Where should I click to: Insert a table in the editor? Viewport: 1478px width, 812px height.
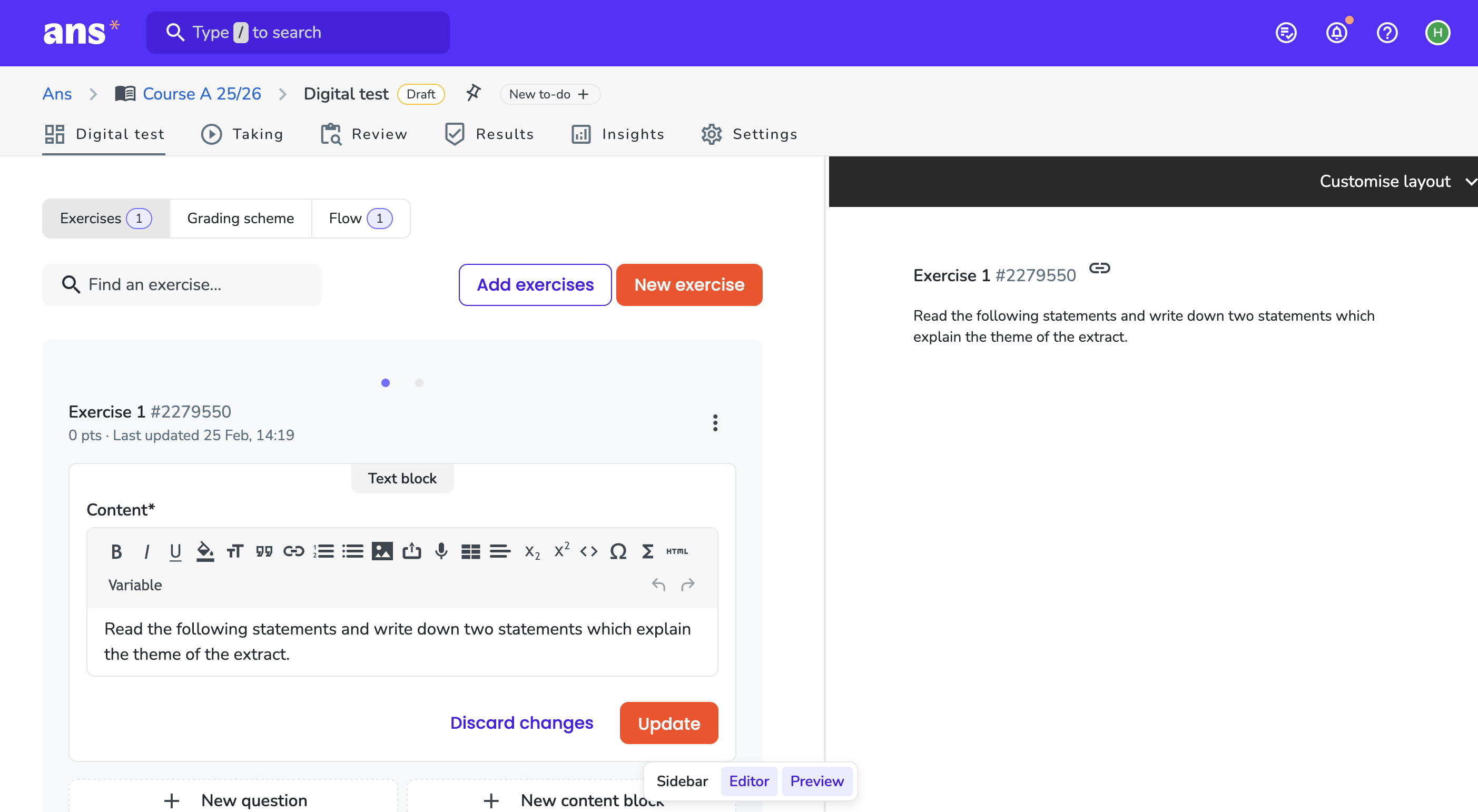[x=470, y=551]
